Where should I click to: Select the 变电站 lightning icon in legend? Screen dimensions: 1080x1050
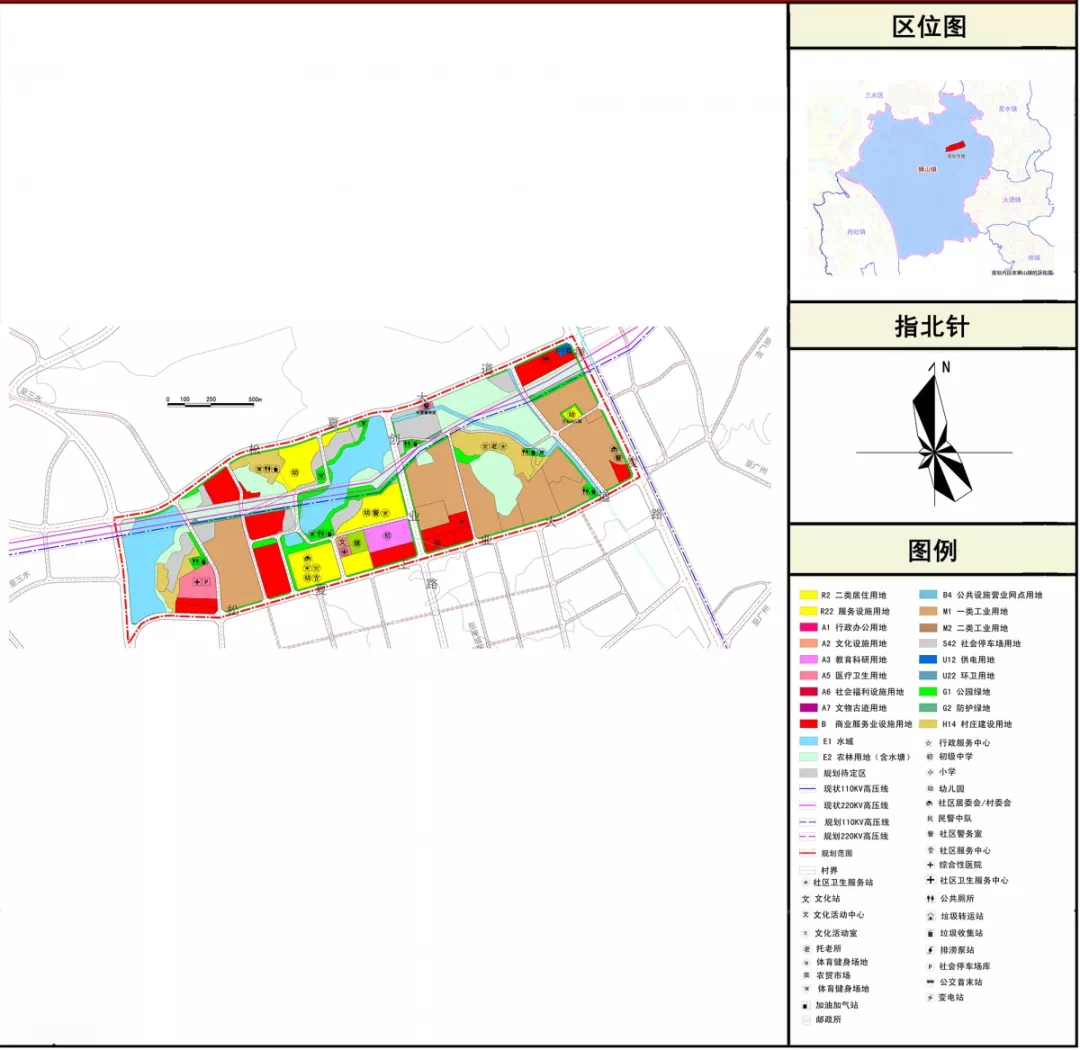click(930, 997)
